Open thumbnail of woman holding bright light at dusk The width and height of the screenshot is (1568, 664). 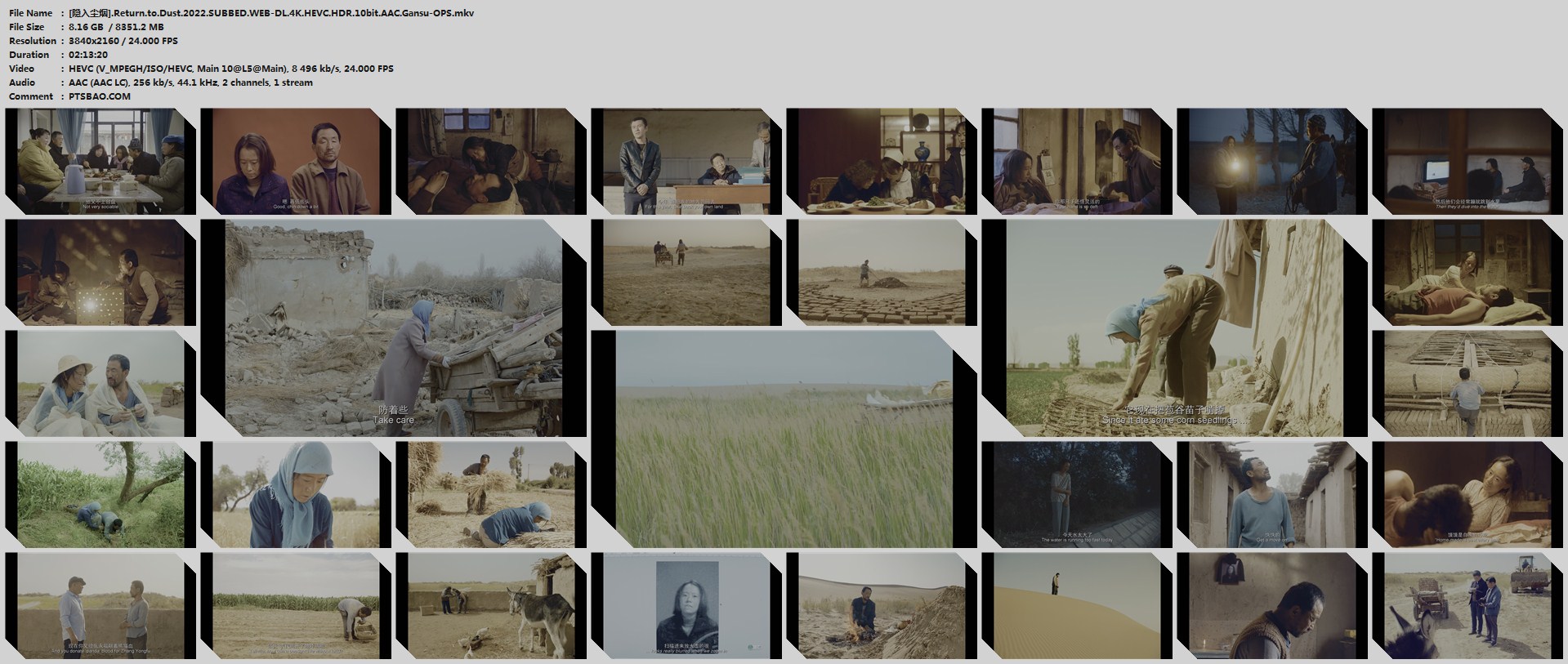pos(1272,162)
